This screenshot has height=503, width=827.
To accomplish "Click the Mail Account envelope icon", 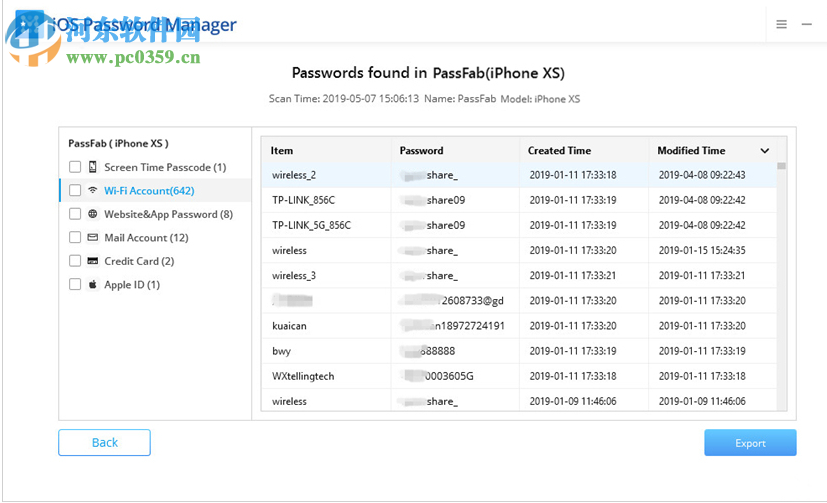I will (93, 237).
